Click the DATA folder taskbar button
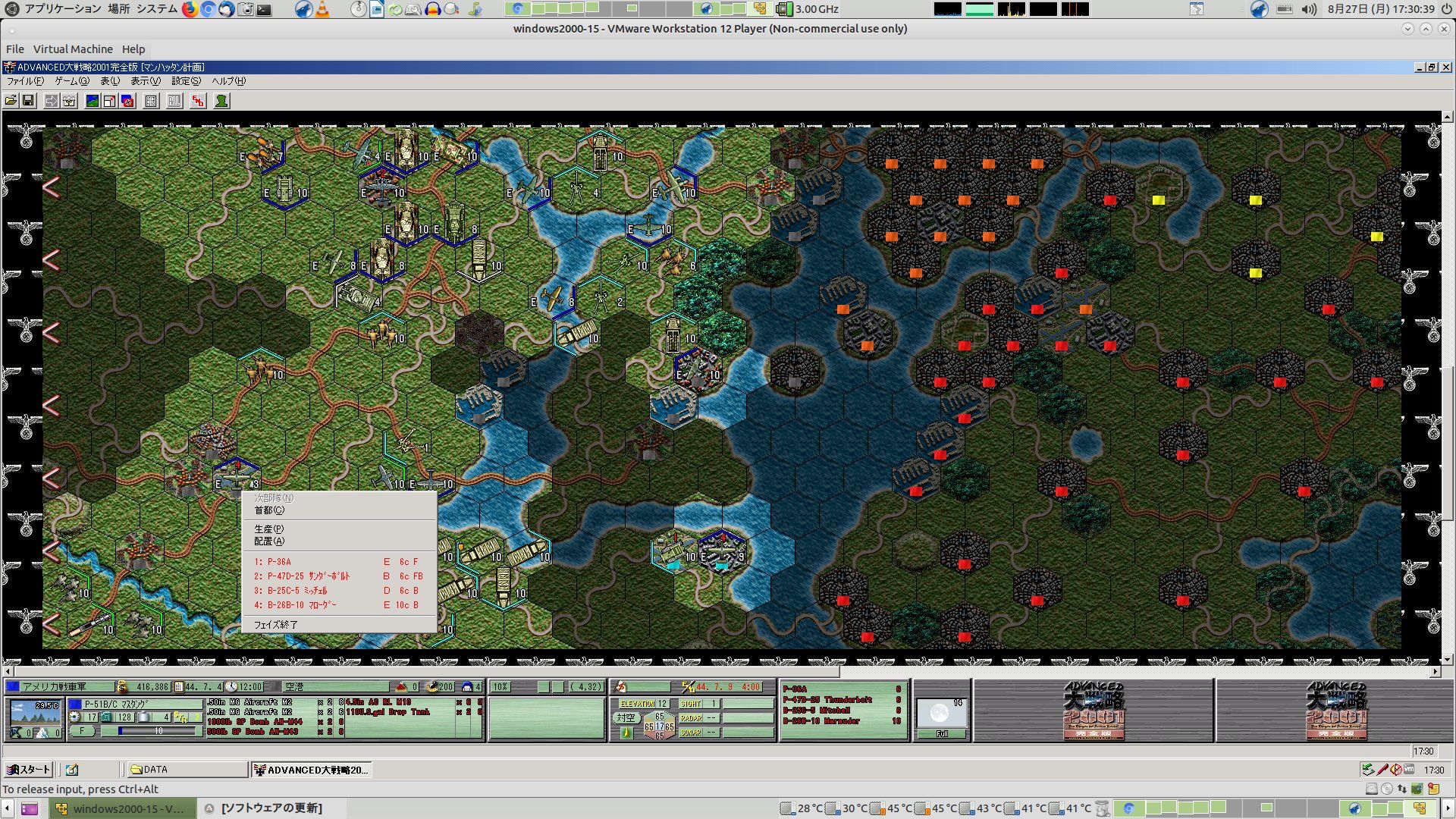This screenshot has width=1456, height=819. point(187,770)
